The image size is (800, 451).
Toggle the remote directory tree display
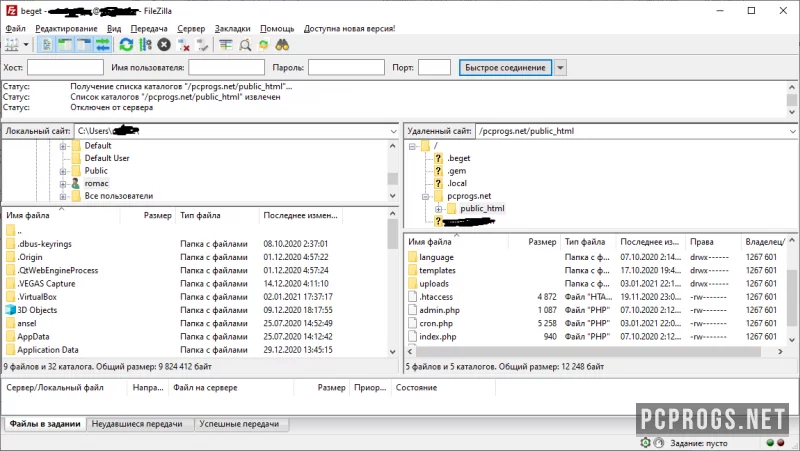pos(84,45)
